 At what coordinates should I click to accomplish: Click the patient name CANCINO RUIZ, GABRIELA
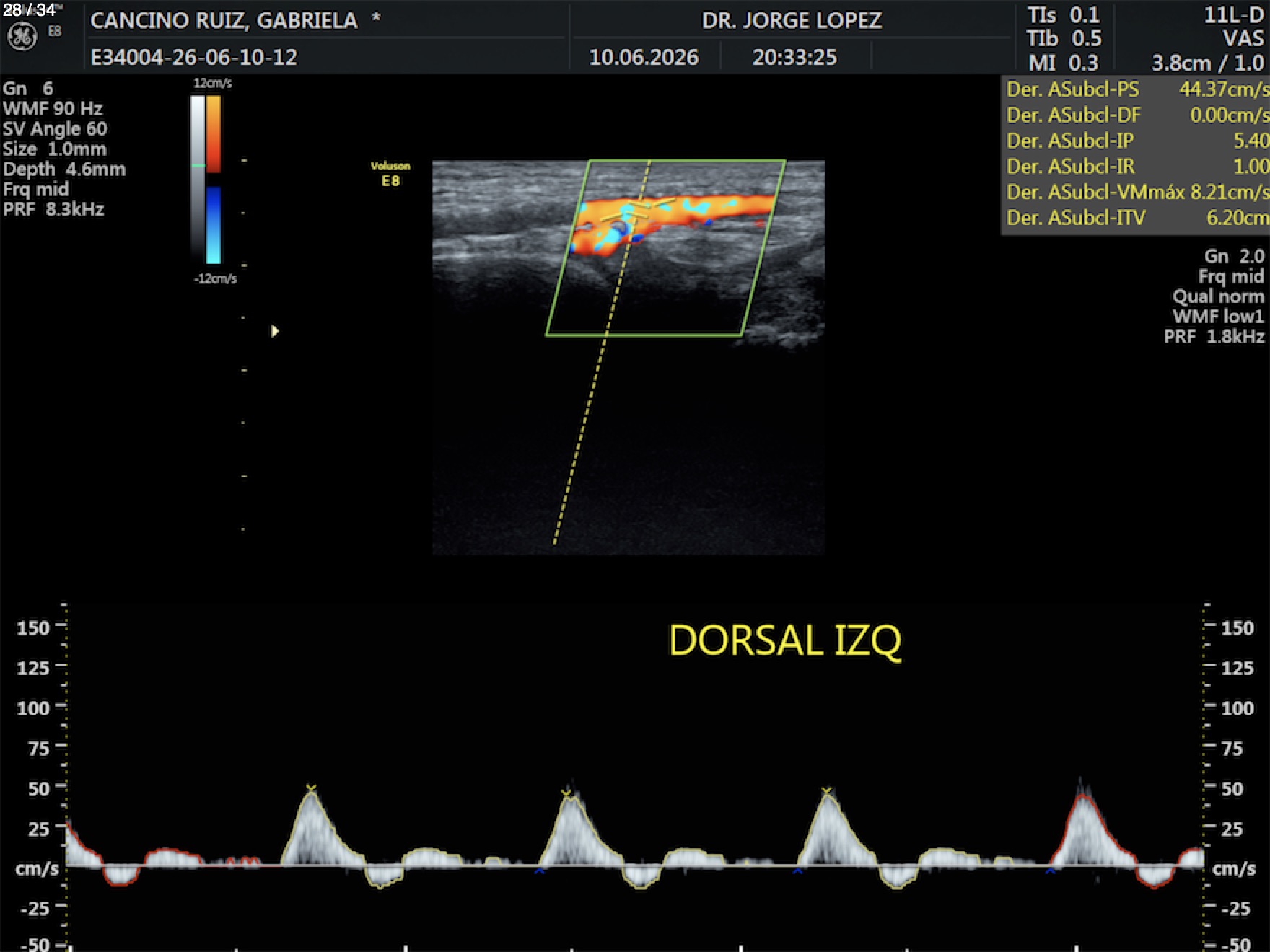(x=224, y=20)
